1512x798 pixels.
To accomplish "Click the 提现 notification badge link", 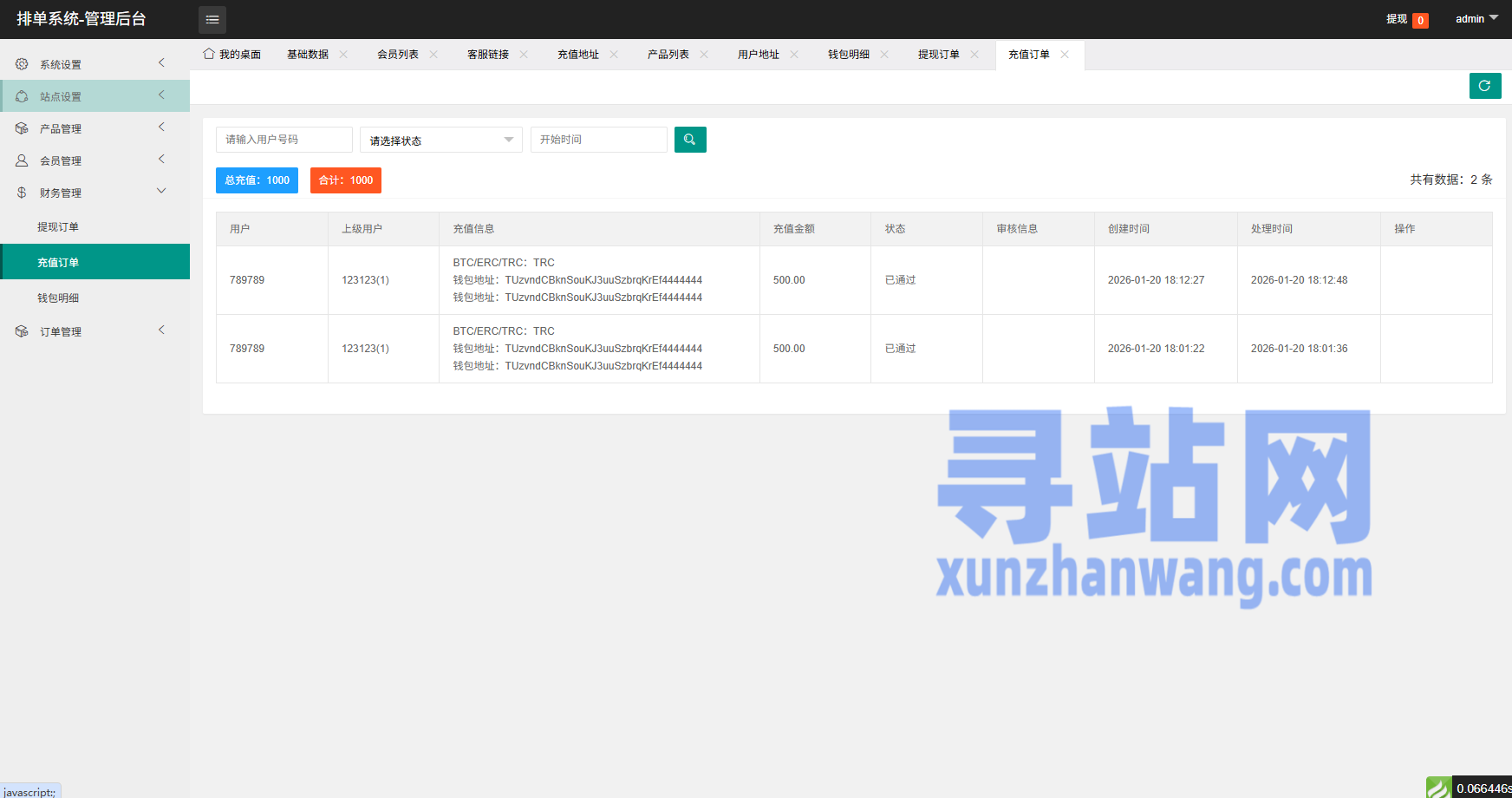I will (1406, 19).
